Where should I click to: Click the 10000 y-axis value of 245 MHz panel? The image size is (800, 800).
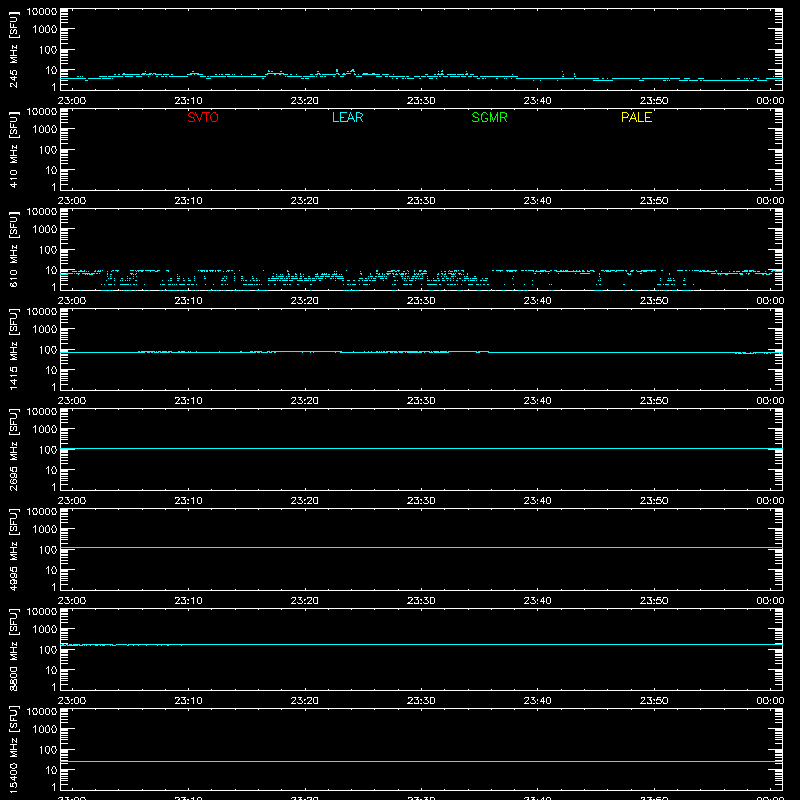(x=42, y=12)
